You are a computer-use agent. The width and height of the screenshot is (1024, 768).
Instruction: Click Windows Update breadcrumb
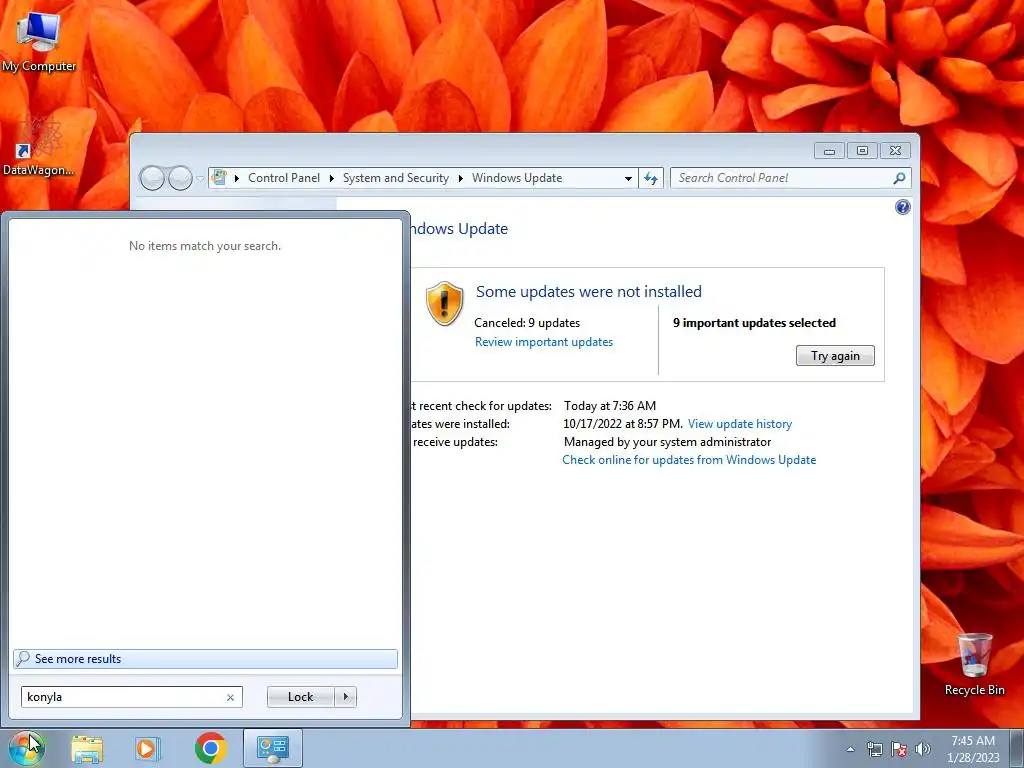point(517,178)
